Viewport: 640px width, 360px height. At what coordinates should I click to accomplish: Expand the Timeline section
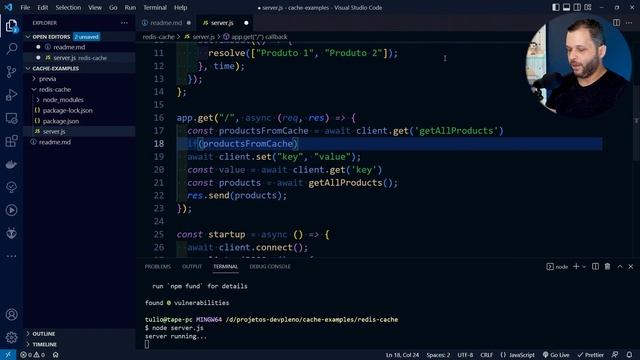(44, 344)
